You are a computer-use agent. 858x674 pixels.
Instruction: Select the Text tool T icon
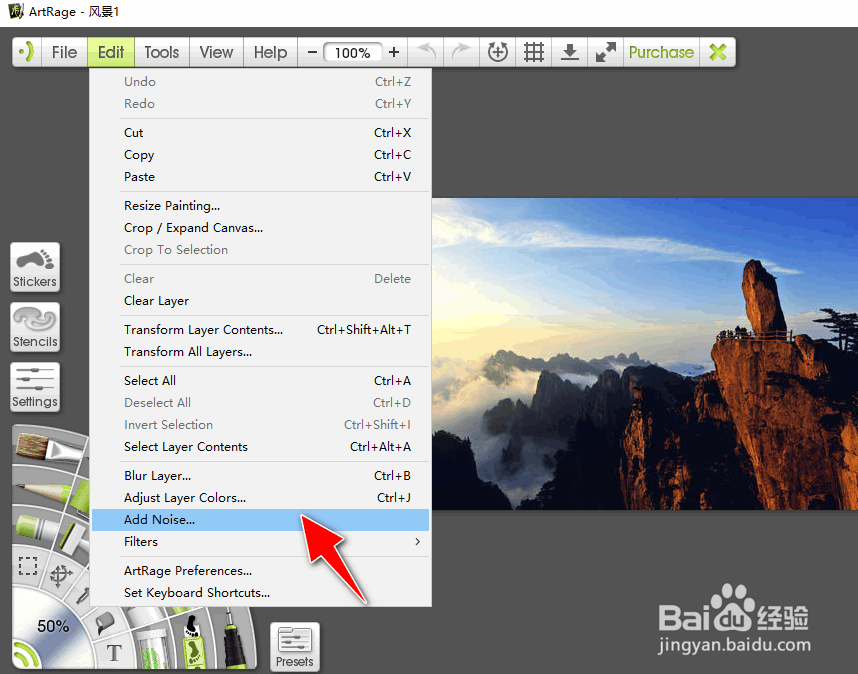coord(114,652)
